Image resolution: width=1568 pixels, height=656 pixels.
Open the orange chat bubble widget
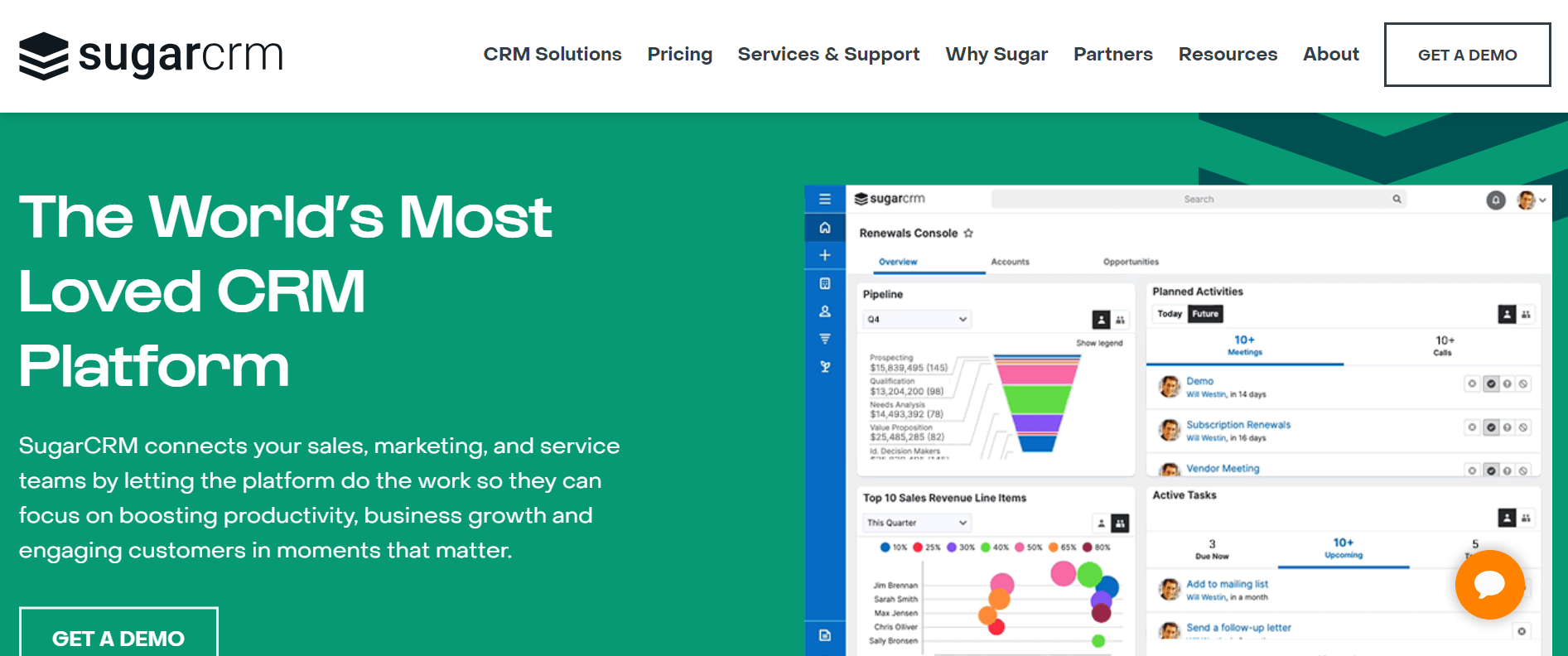pos(1489,585)
